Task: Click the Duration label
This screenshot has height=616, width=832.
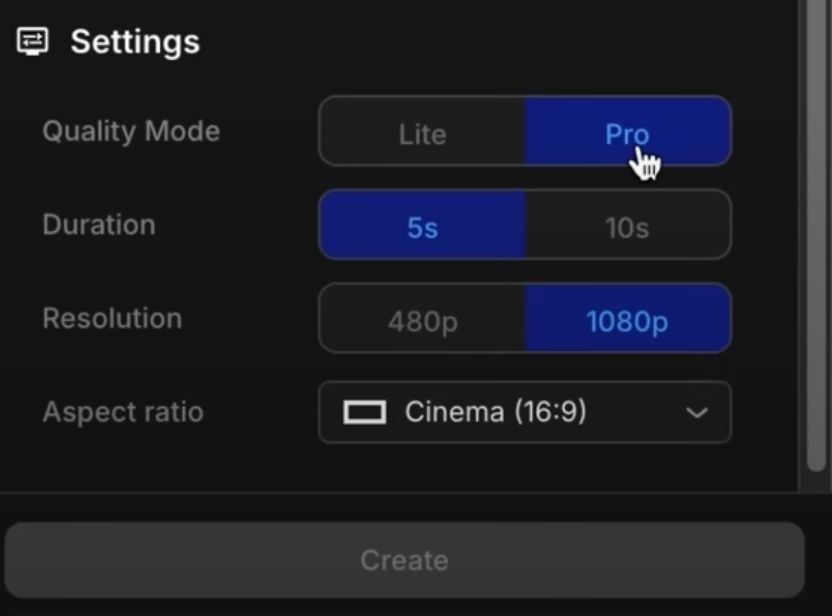Action: pyautogui.click(x=99, y=224)
